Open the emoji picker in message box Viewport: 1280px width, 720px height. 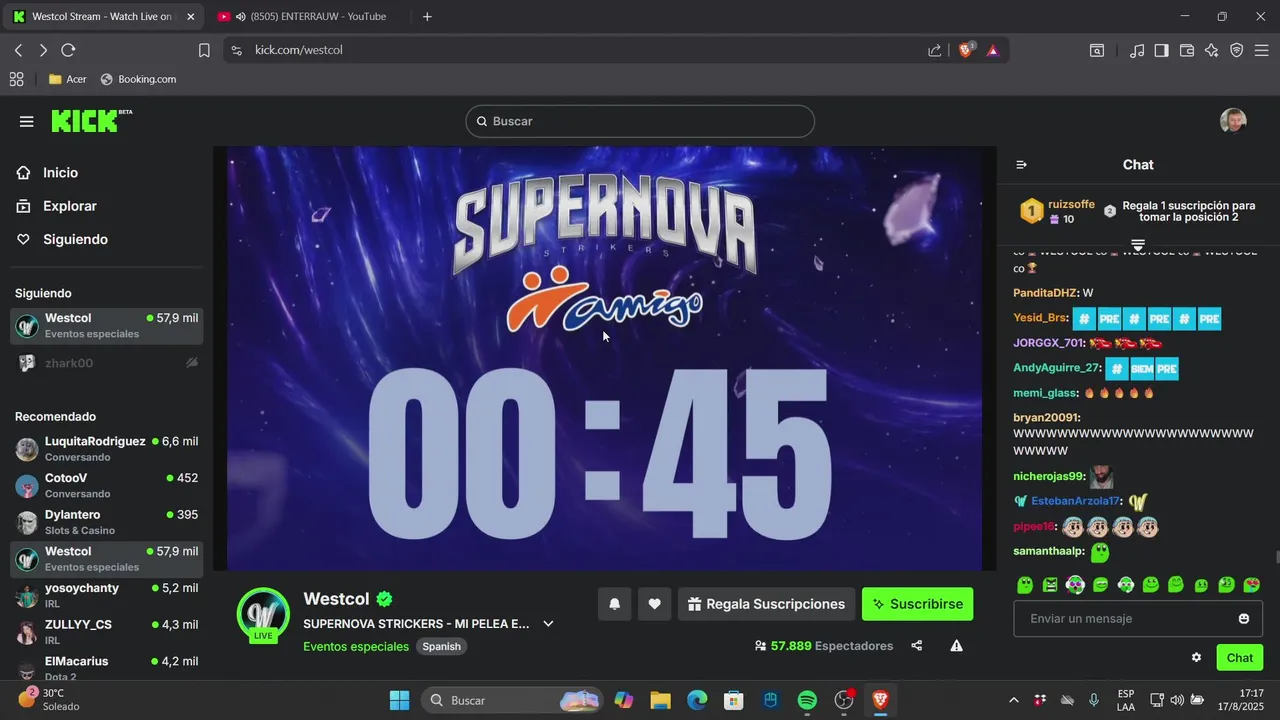click(1243, 619)
